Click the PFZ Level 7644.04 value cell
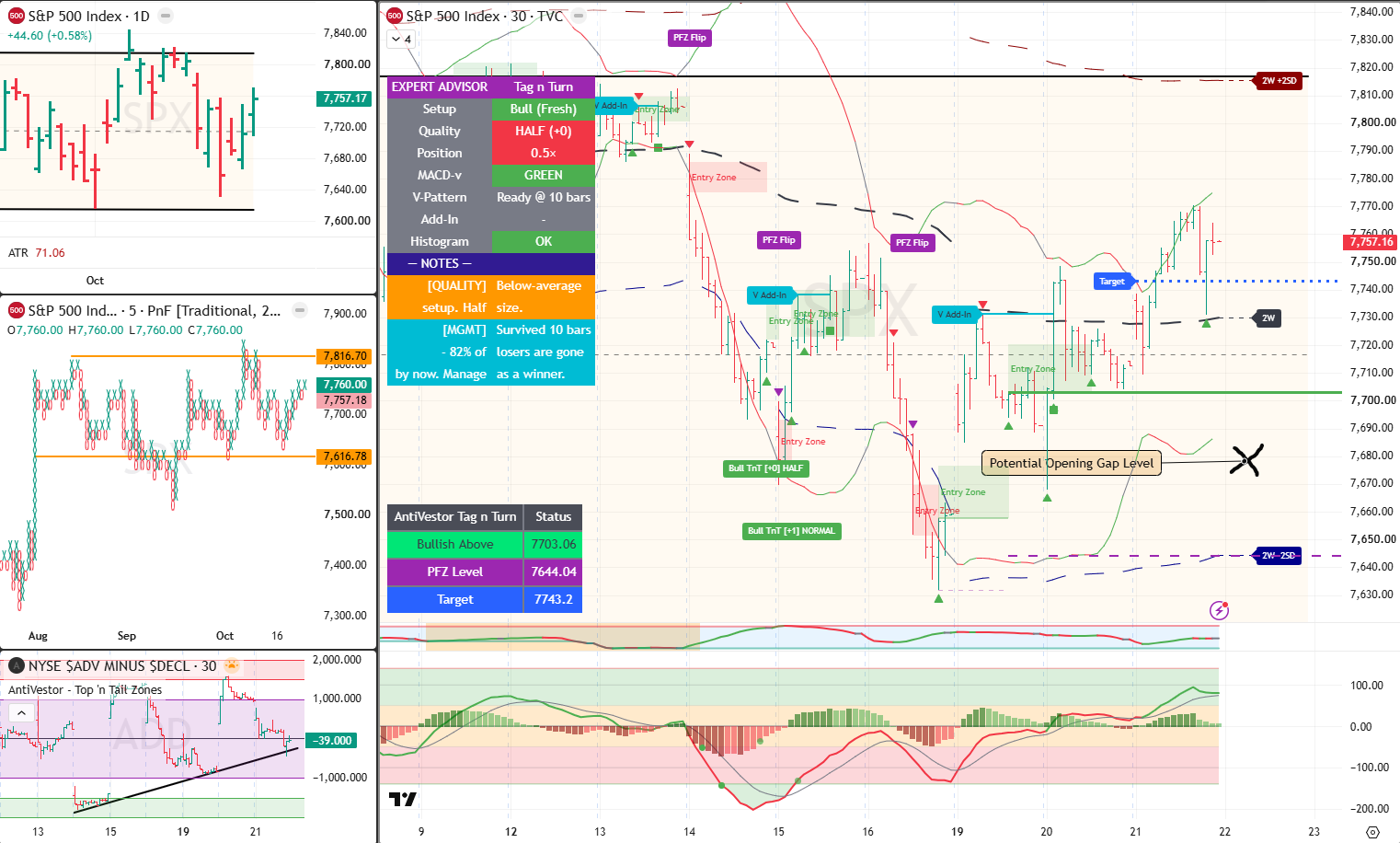 click(x=554, y=572)
